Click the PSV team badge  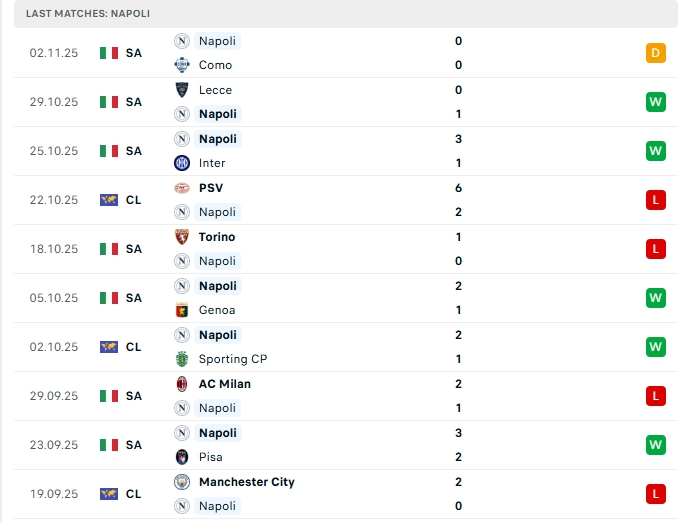point(182,188)
